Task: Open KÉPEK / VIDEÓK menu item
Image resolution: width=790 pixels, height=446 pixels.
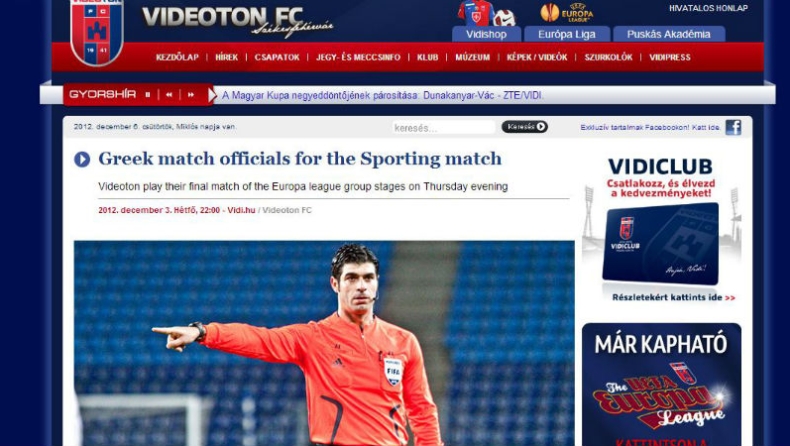Action: [537, 57]
